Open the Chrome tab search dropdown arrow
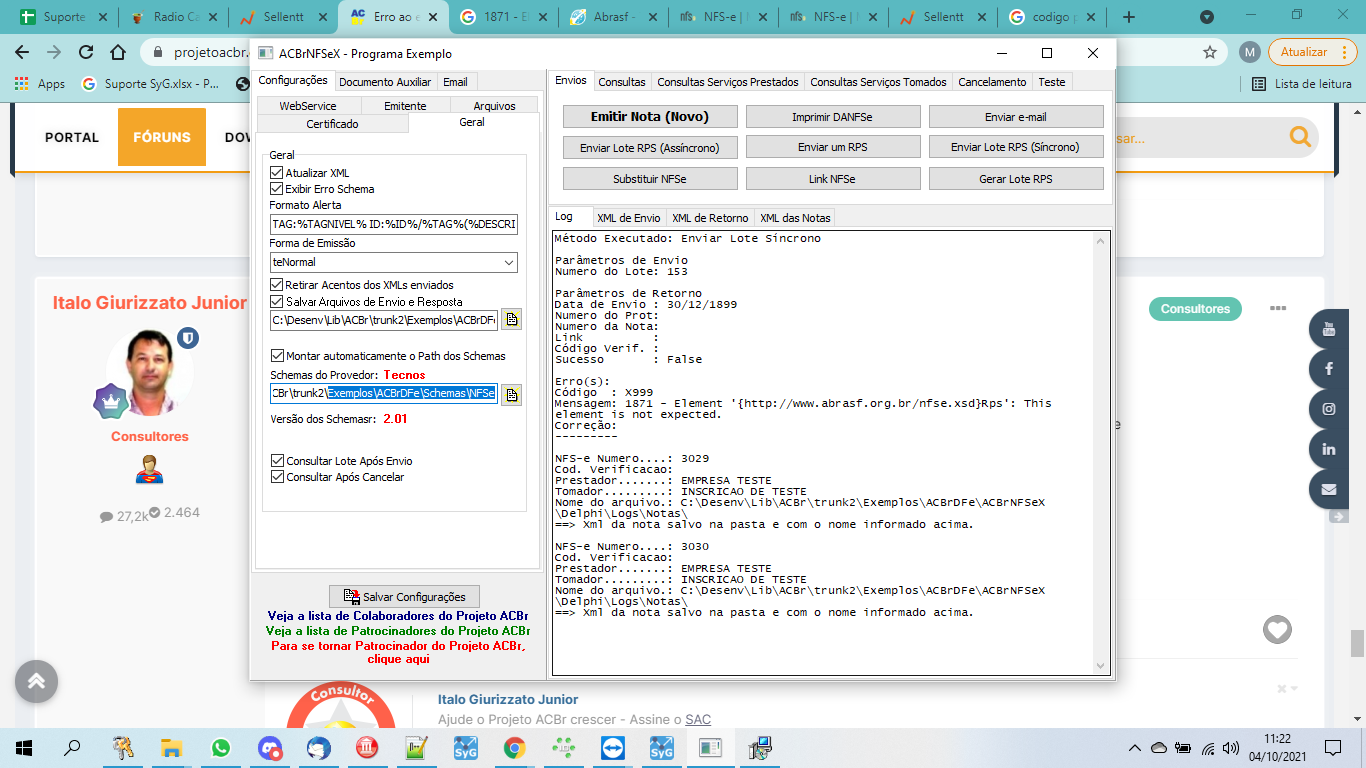 point(1206,17)
